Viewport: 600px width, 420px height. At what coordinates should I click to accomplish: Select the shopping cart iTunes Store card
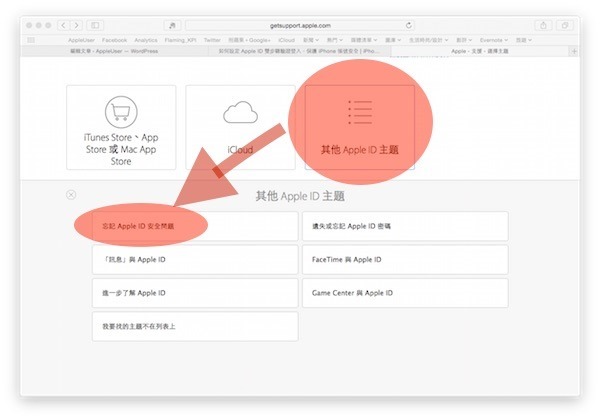[121, 127]
